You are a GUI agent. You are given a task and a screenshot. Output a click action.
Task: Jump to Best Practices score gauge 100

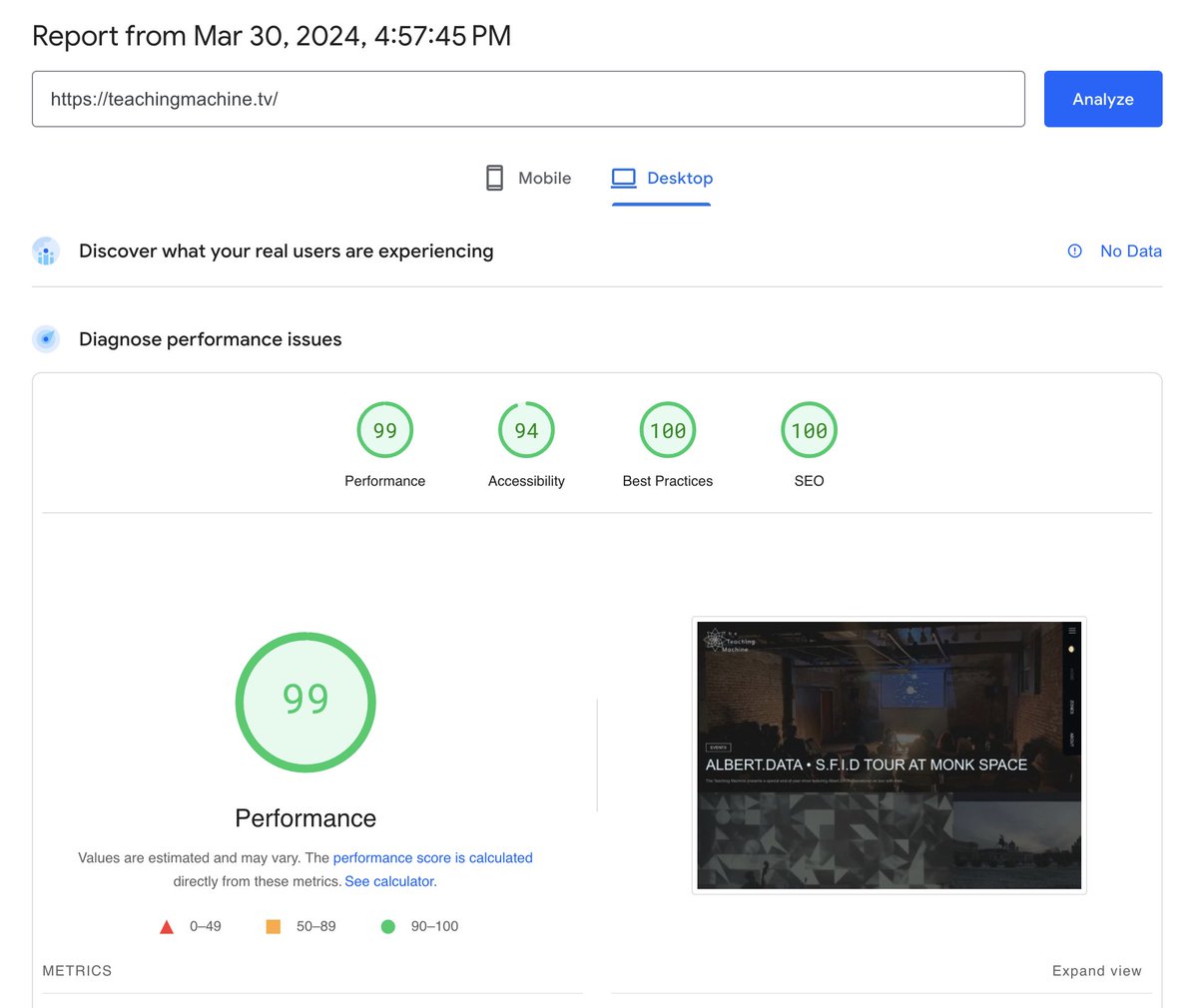click(x=668, y=430)
